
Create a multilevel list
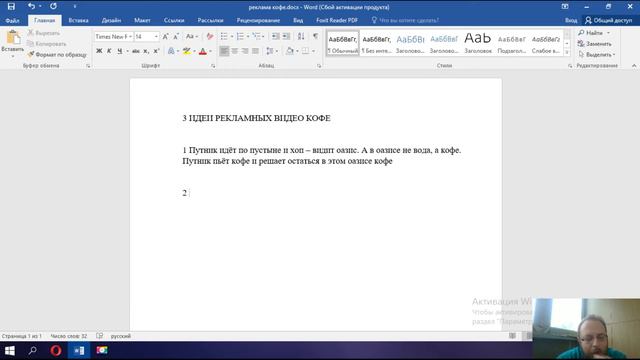tap(256, 37)
